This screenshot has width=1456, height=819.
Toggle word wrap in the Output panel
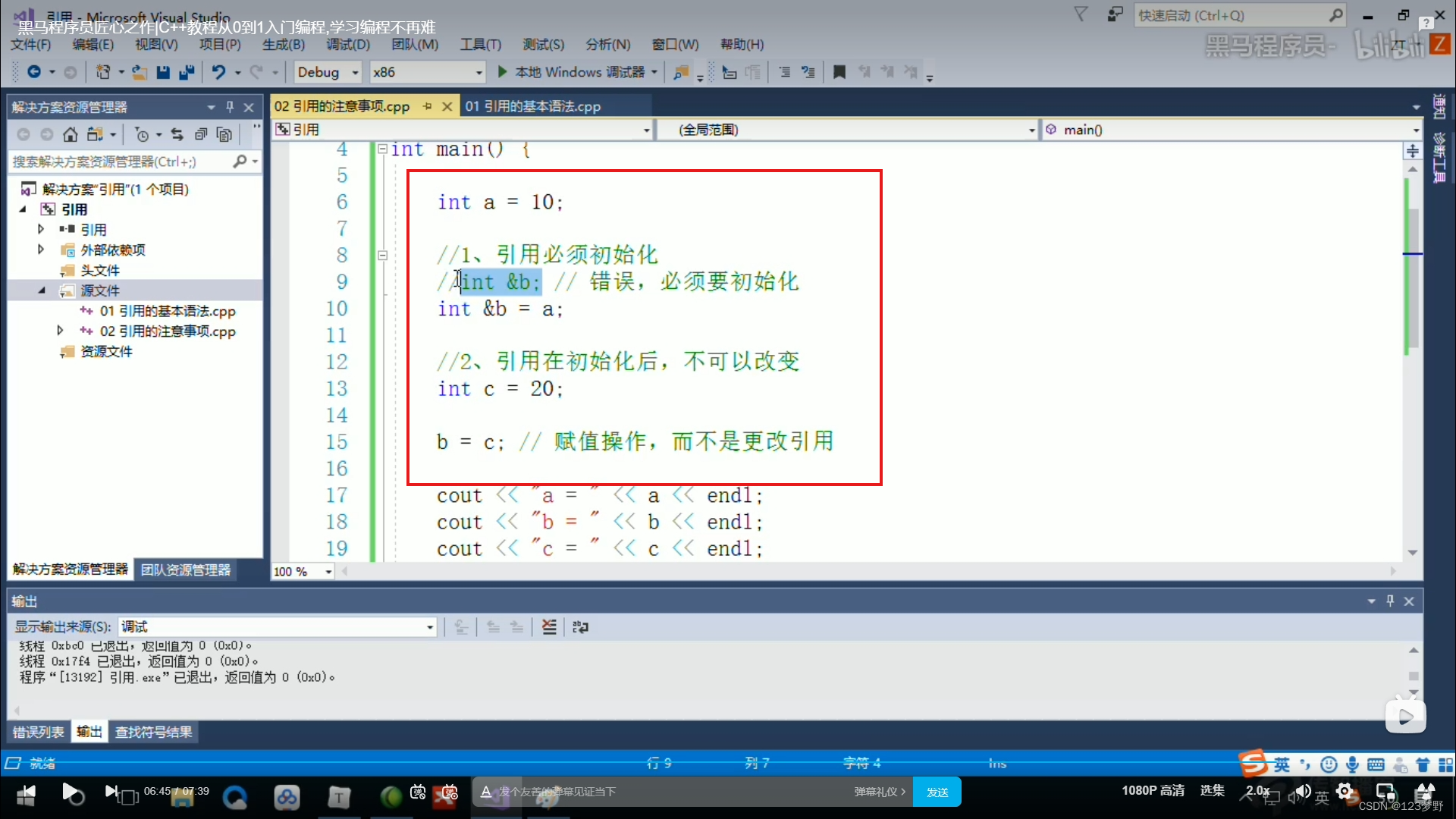click(580, 626)
